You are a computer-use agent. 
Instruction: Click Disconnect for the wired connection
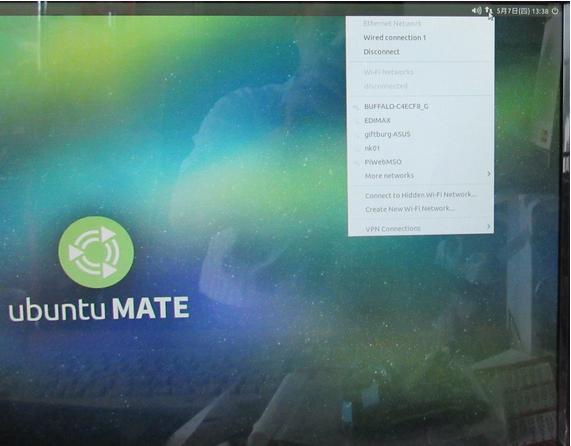tap(421, 52)
